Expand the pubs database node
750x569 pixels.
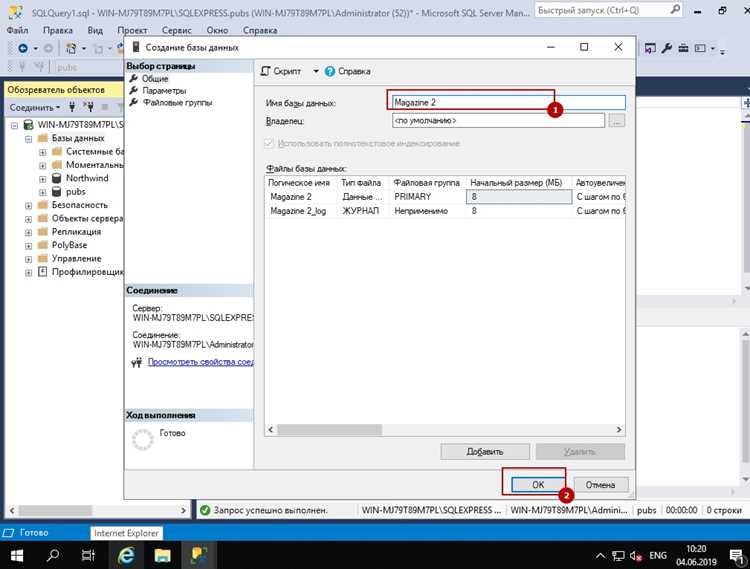43,192
